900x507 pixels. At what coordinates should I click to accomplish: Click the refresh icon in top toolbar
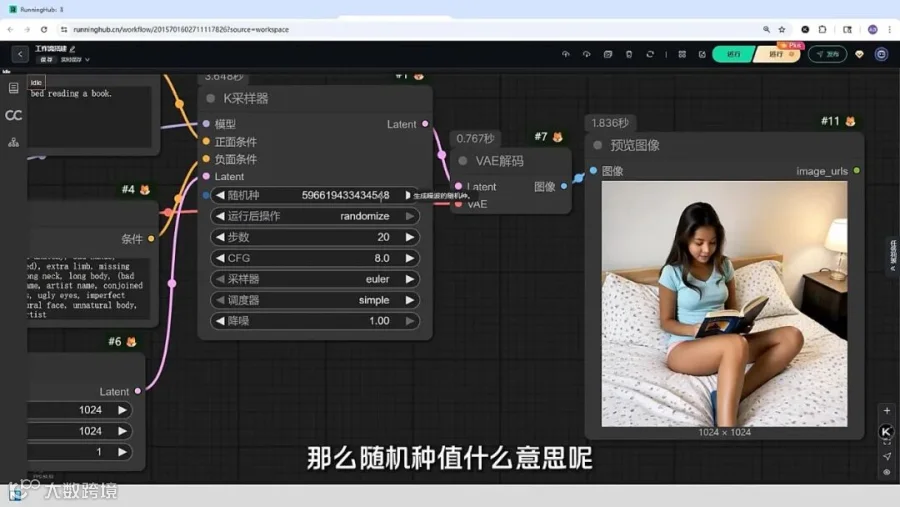click(x=650, y=54)
